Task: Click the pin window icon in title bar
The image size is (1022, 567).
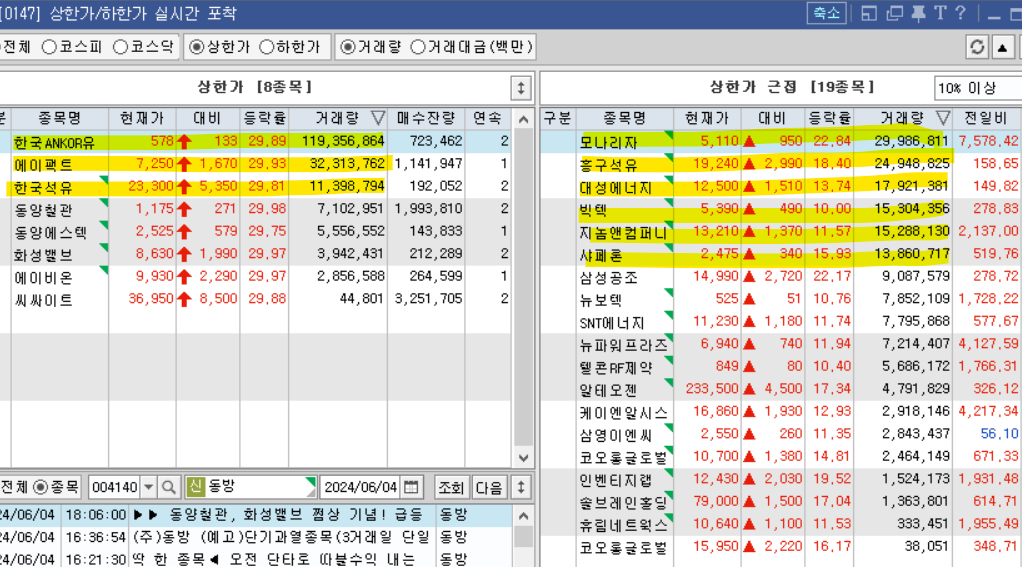Action: [918, 13]
